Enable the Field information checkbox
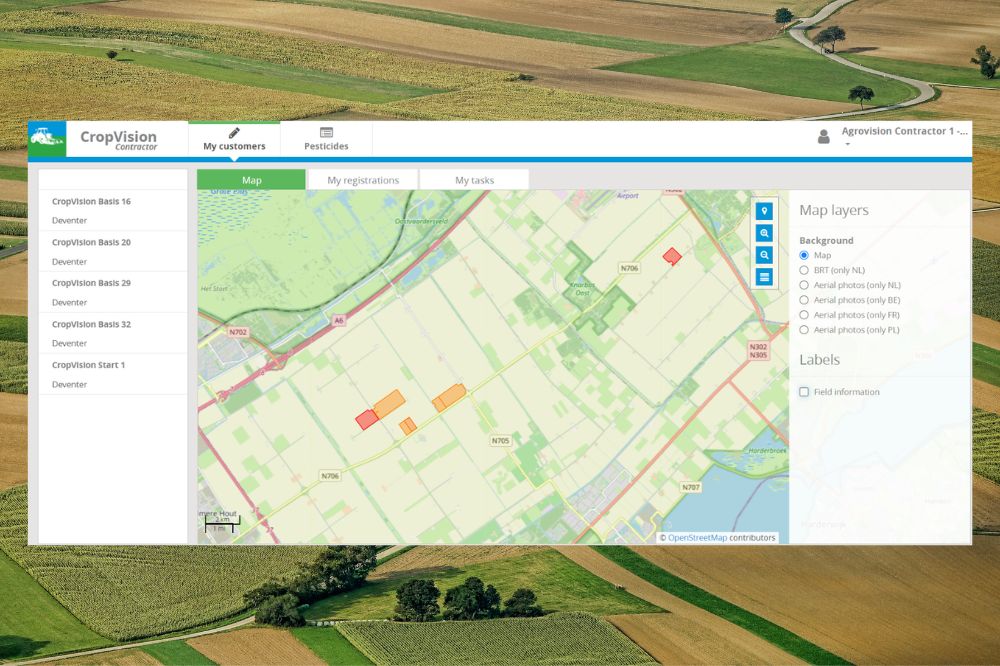 tap(804, 392)
